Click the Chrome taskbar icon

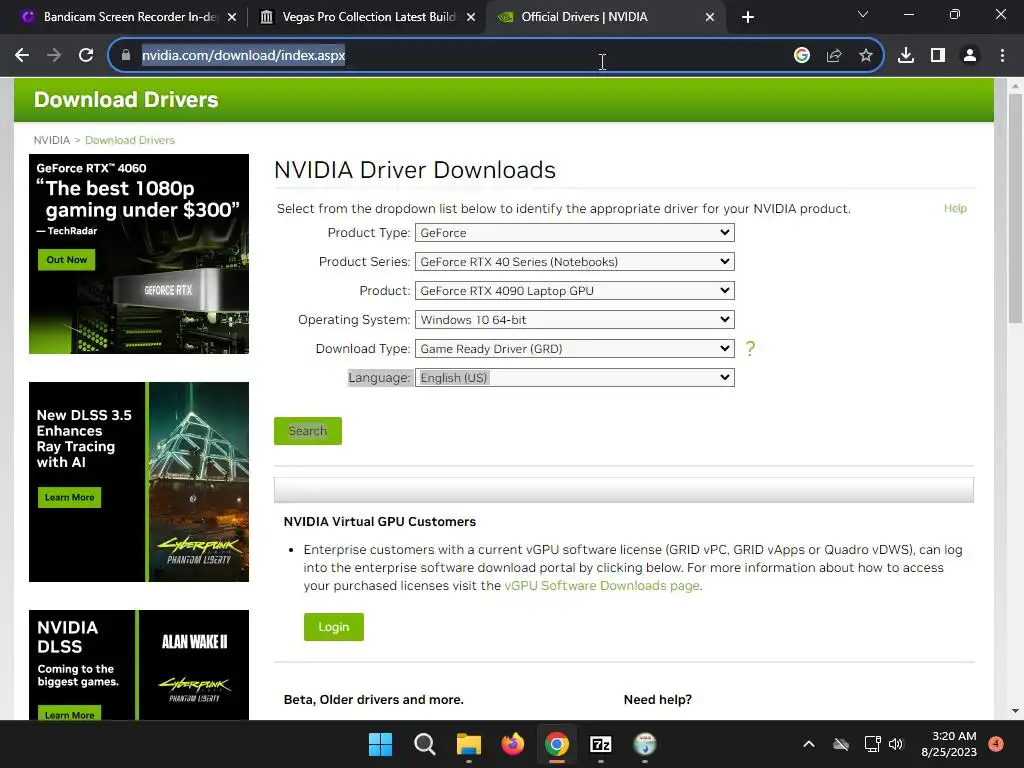click(556, 744)
